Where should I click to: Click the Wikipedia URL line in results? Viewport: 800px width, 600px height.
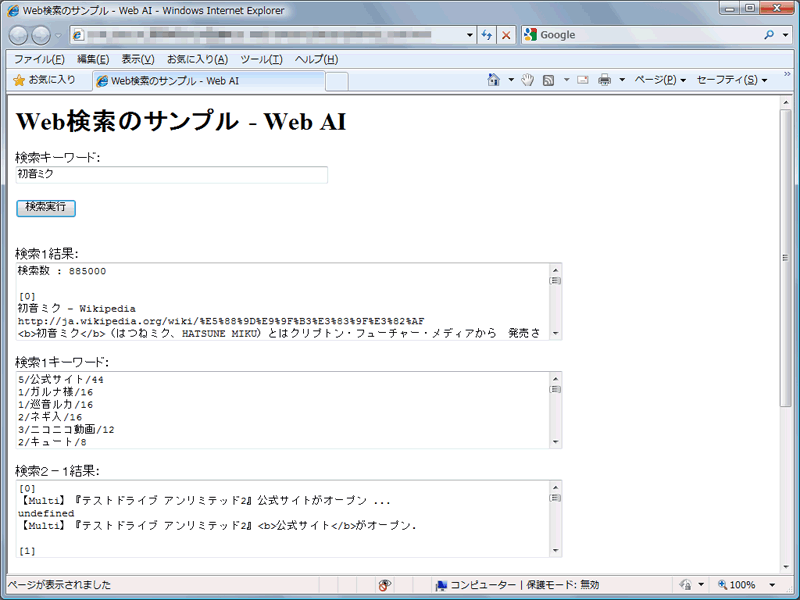pyautogui.click(x=221, y=321)
